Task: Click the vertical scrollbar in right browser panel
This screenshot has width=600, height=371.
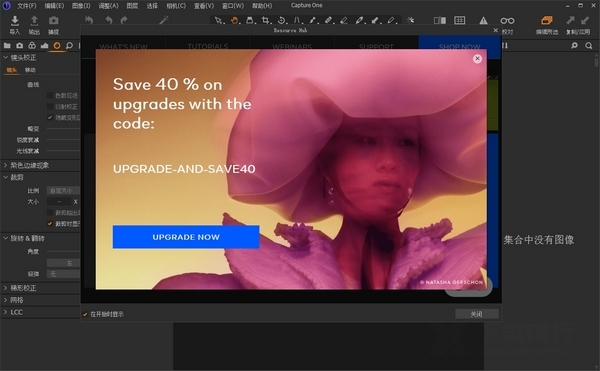Action: coord(596,62)
